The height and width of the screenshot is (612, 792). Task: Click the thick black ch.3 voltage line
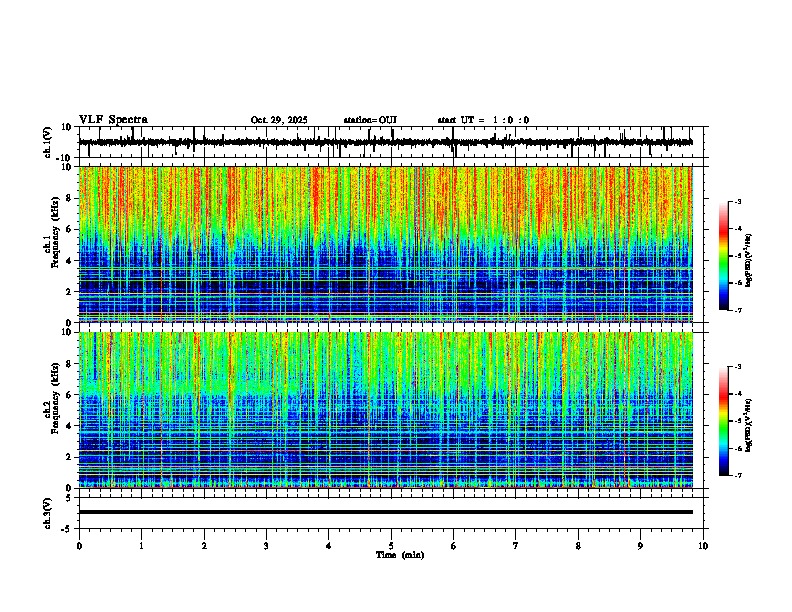[x=386, y=512]
